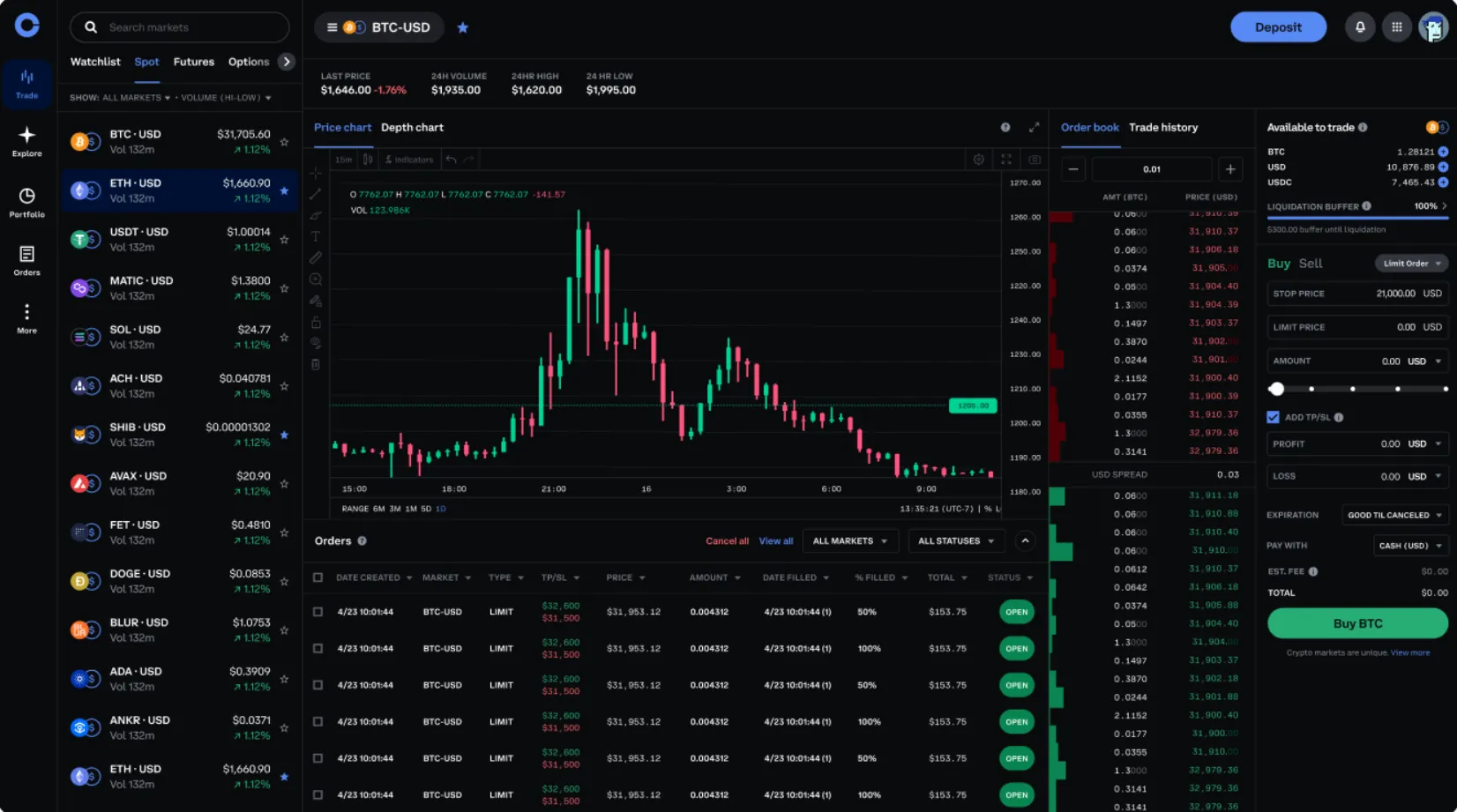Toggle the favorite star next to BTC-USD
The image size is (1457, 812).
point(463,27)
